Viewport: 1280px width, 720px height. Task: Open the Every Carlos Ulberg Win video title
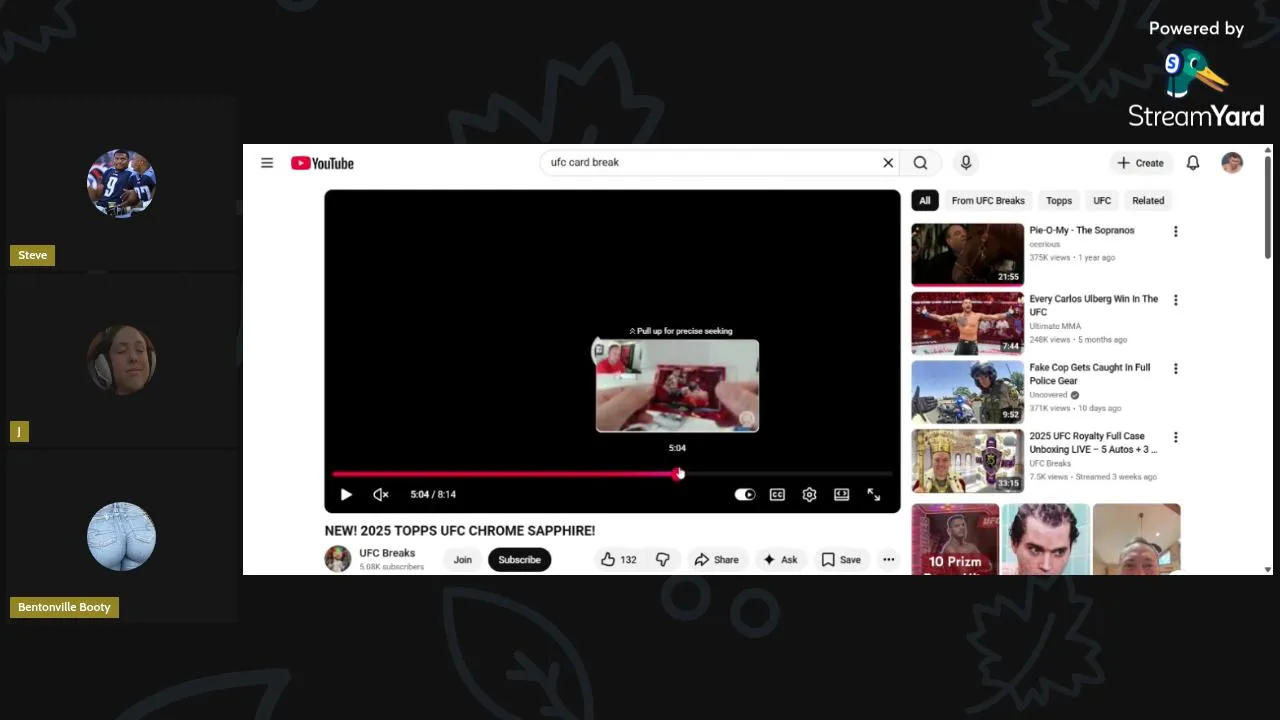point(1094,305)
